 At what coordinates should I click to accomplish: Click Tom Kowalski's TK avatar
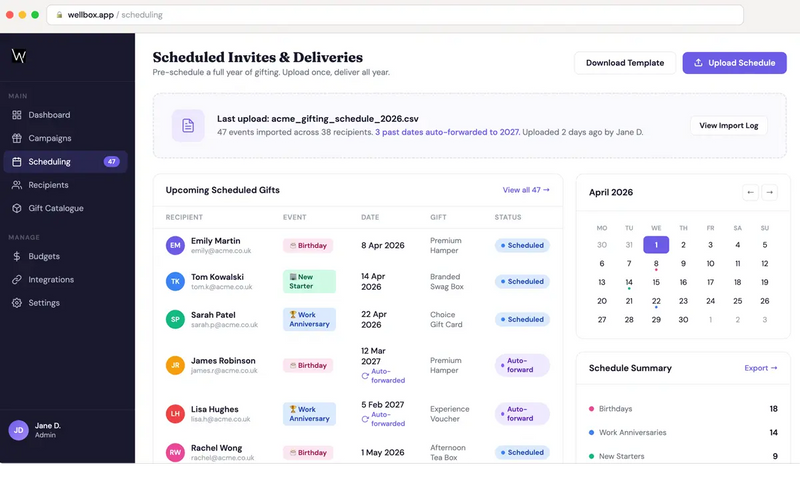click(x=175, y=282)
